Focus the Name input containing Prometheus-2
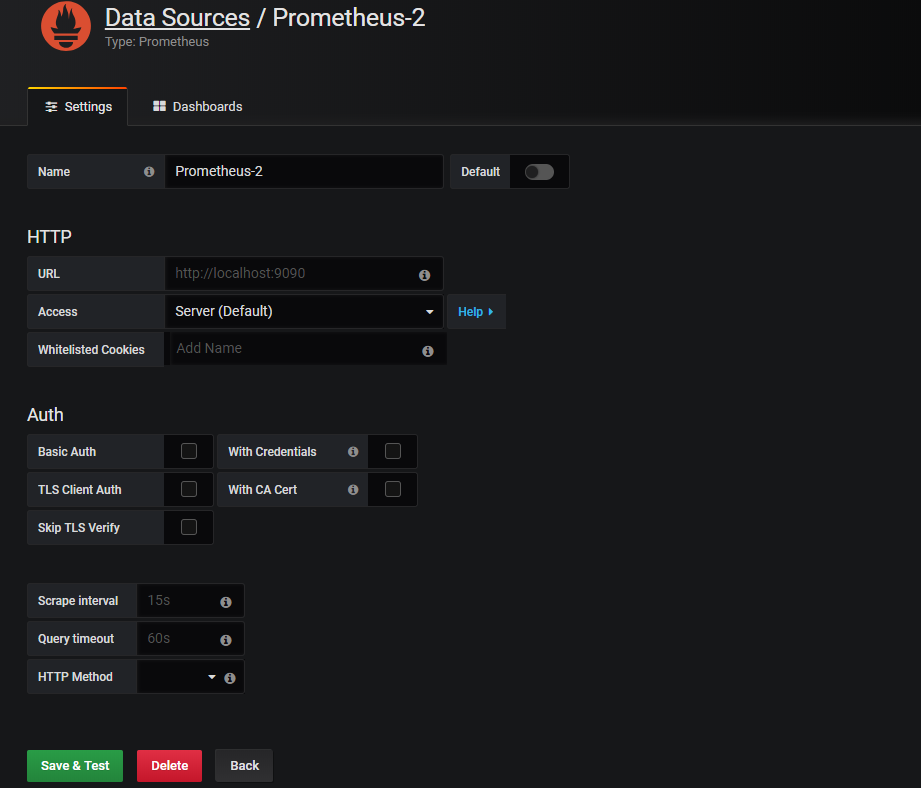921x788 pixels. tap(304, 171)
